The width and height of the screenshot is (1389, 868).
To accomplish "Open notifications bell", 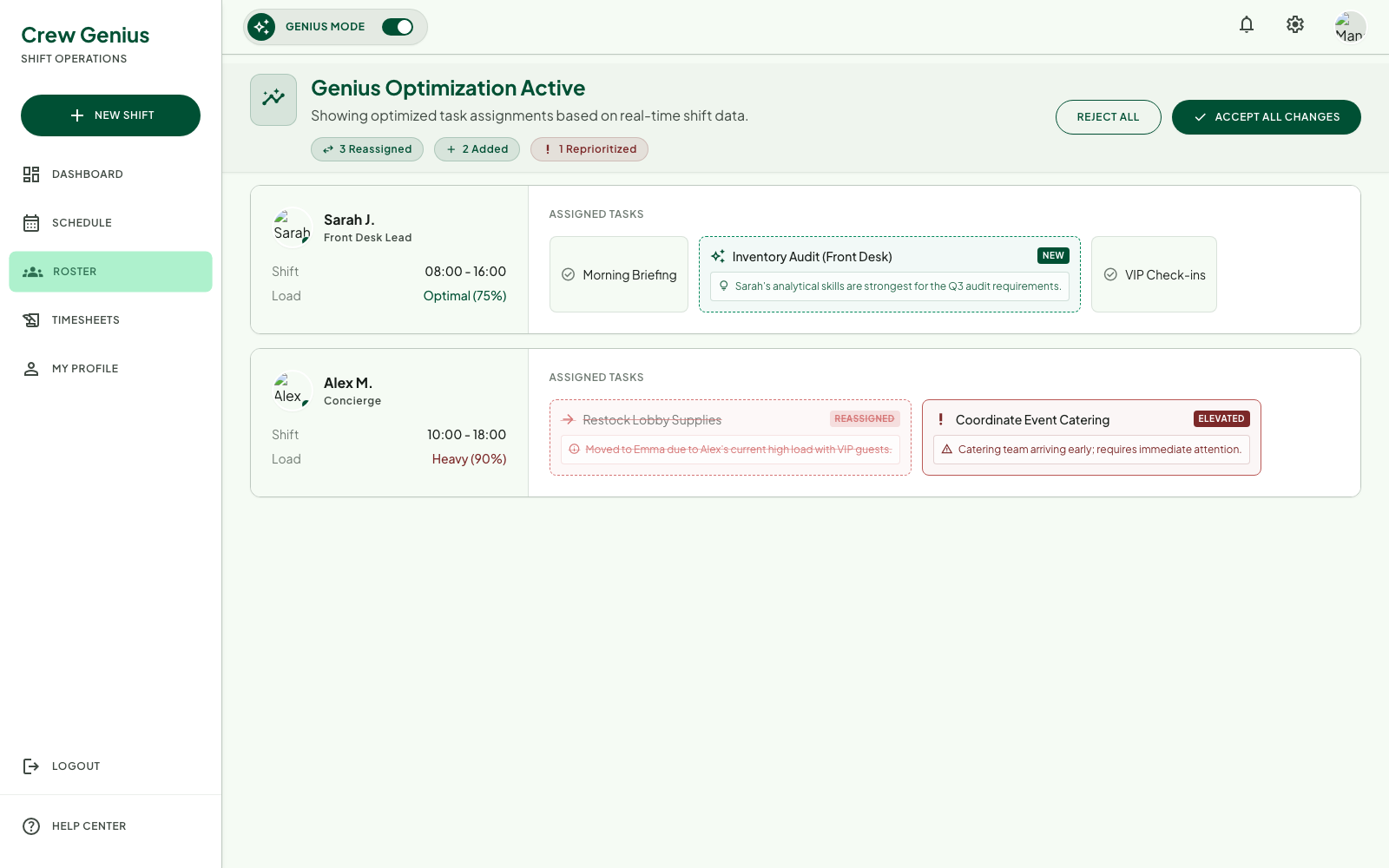I will (x=1247, y=24).
